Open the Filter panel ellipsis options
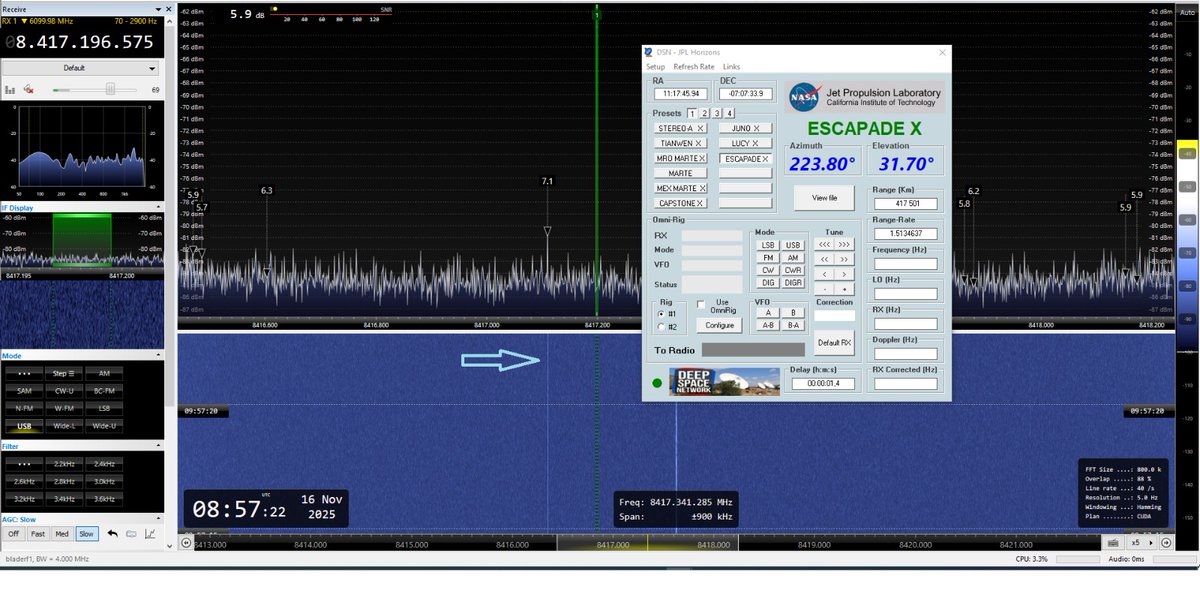 [x=23, y=464]
